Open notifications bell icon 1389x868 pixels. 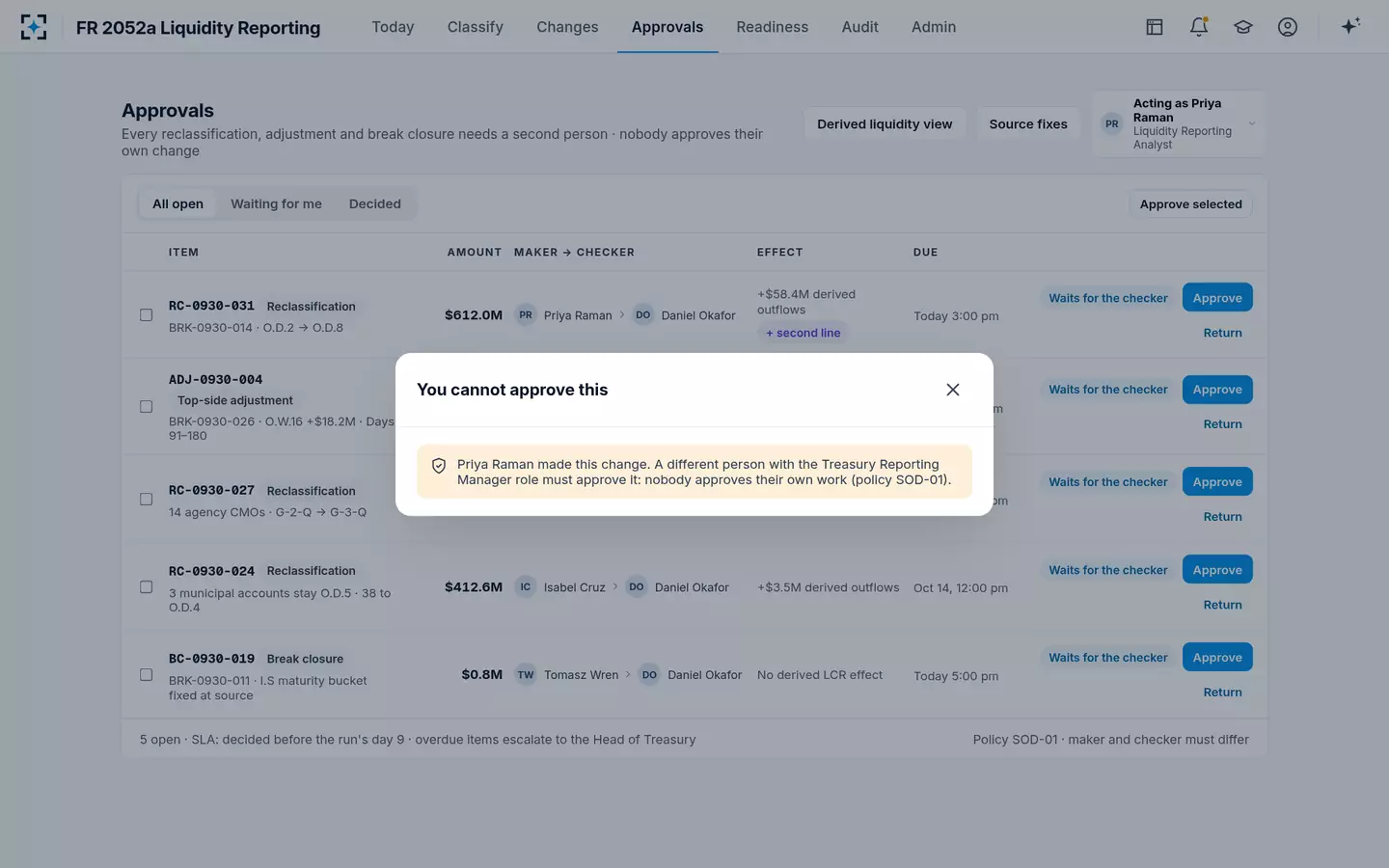[x=1199, y=27]
